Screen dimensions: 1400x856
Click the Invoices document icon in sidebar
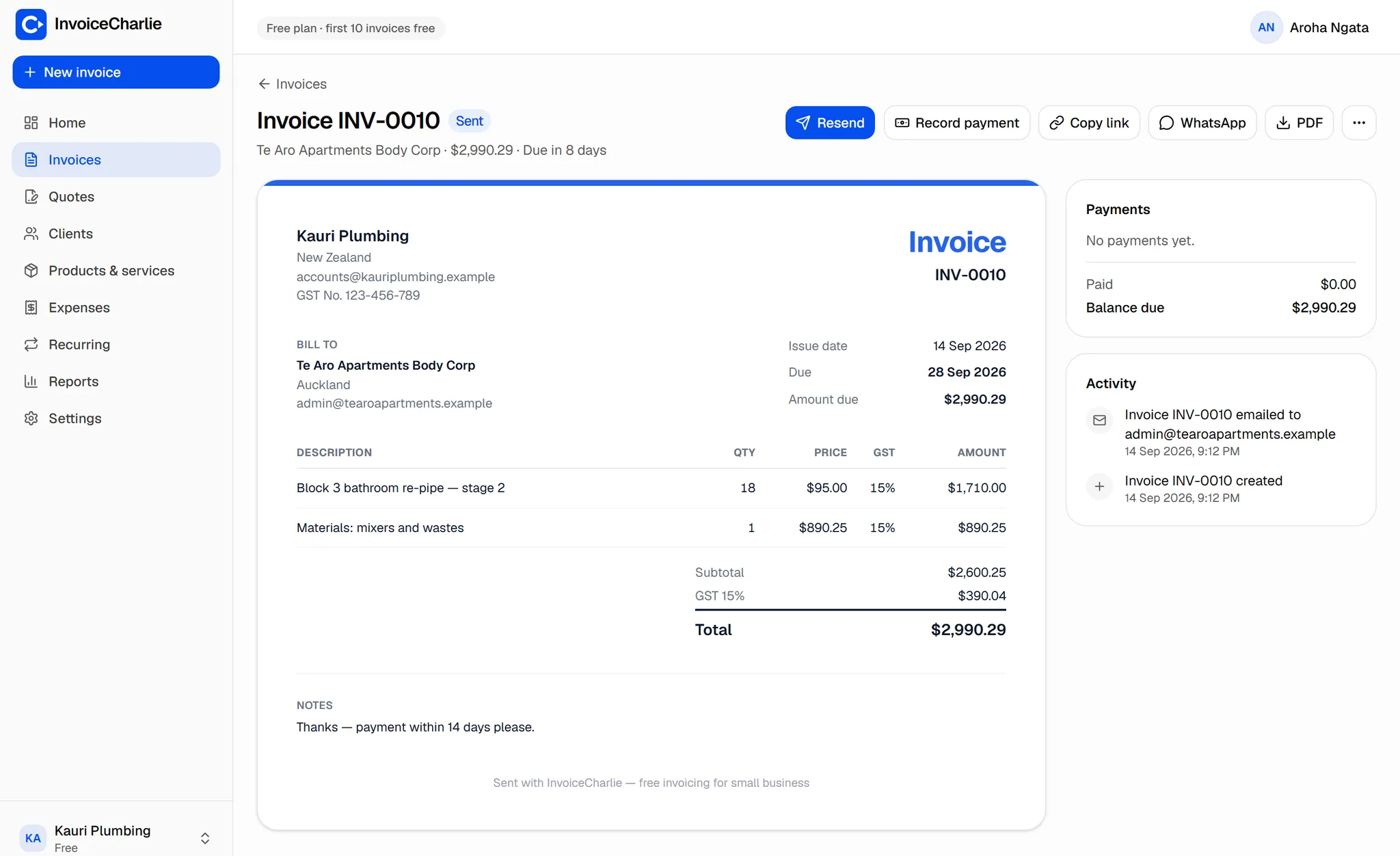(x=31, y=160)
